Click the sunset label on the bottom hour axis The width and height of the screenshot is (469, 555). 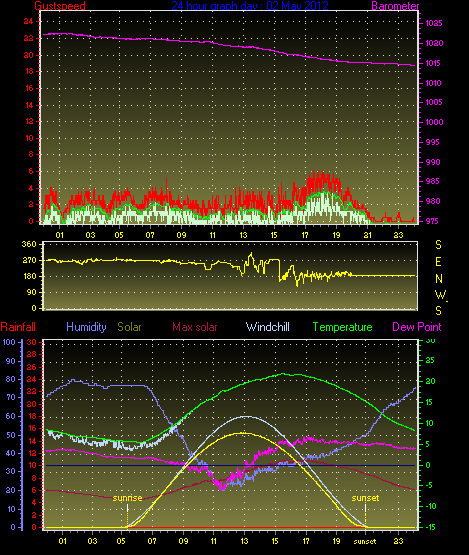[x=365, y=542]
